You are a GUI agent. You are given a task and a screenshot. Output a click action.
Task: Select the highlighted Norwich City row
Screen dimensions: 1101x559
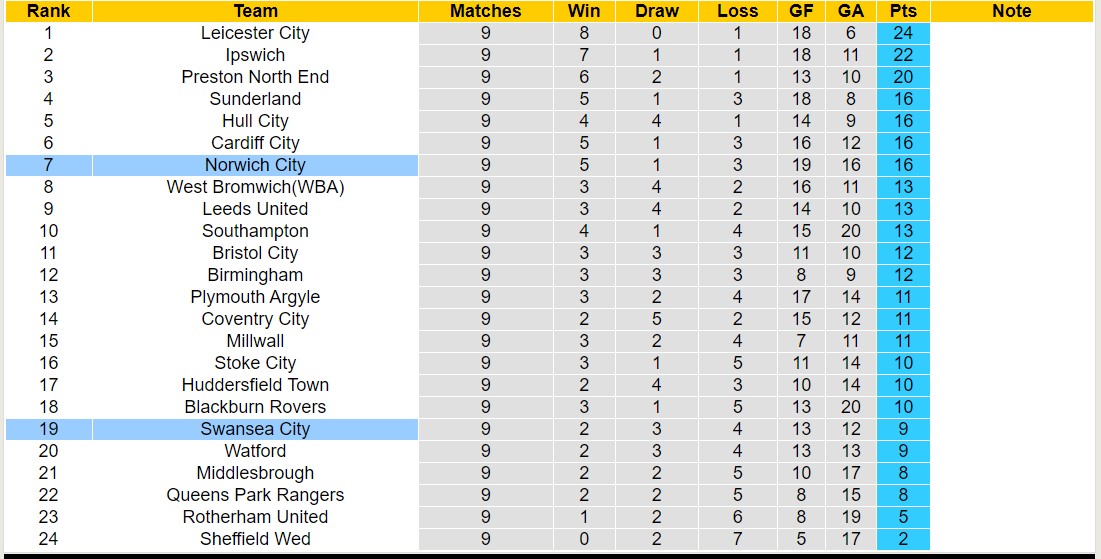click(255, 165)
